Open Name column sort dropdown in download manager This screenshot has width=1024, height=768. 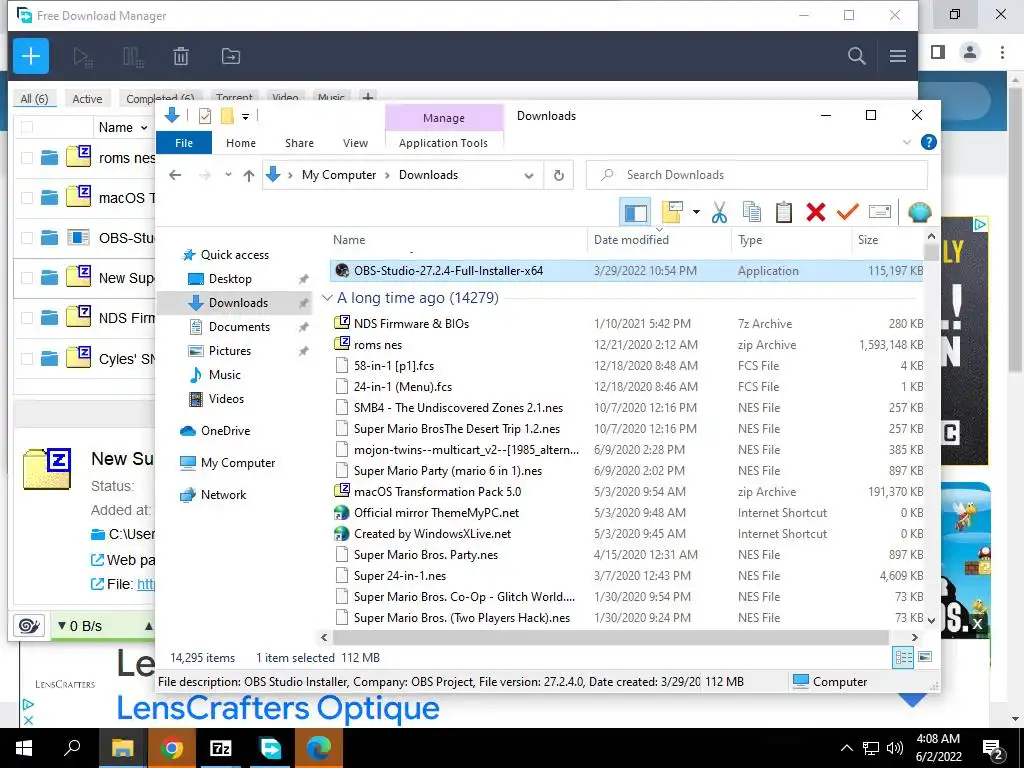[144, 127]
